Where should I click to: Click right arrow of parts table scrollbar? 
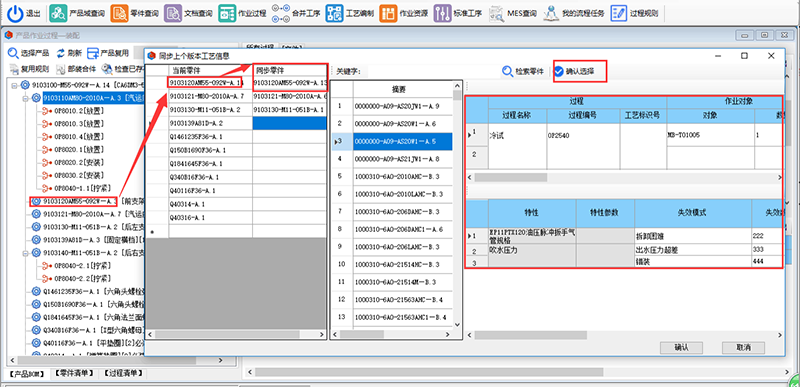pyautogui.click(x=322, y=334)
